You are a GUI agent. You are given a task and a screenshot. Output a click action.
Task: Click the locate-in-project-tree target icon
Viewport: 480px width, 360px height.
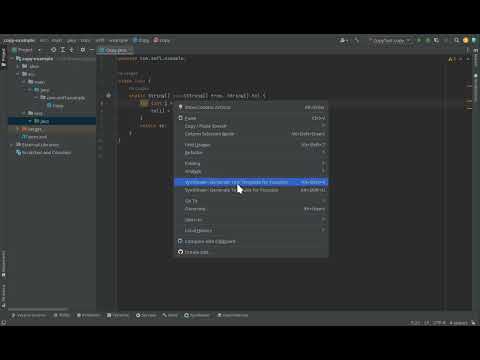click(x=53, y=50)
